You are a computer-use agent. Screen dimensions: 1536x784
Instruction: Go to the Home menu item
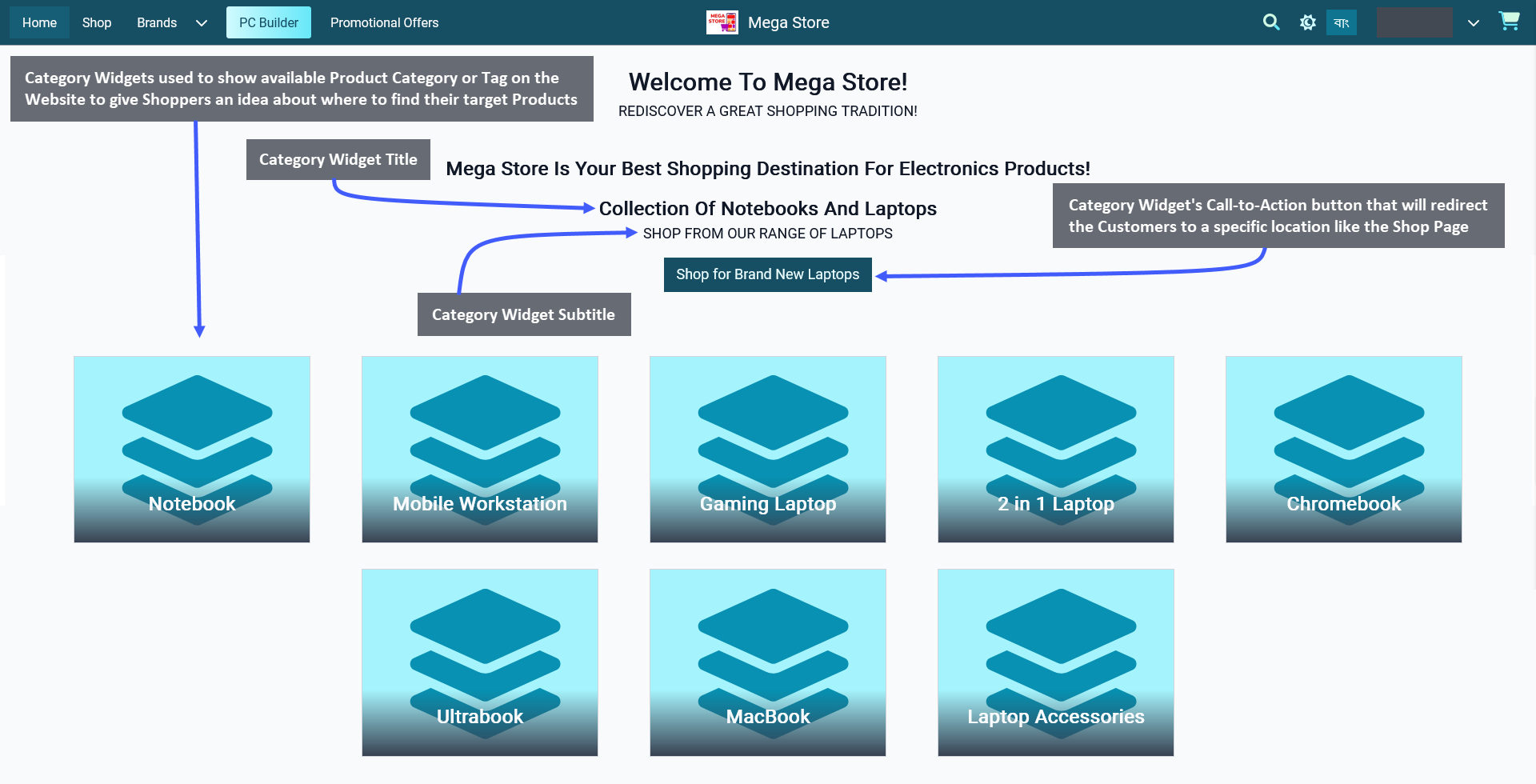39,22
